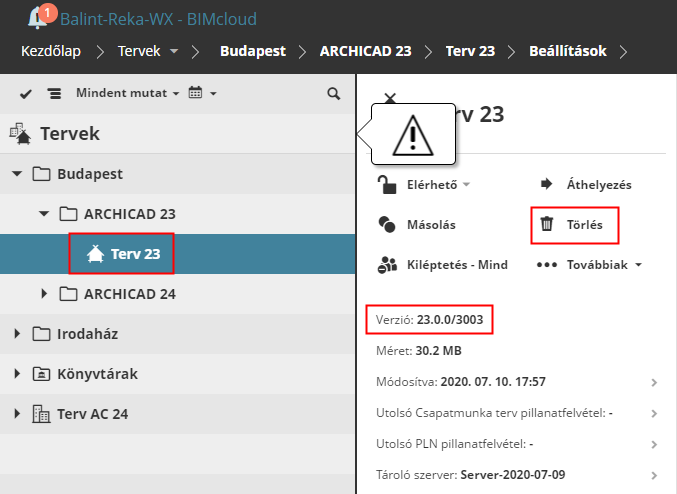Open Utolsó Csapatmunka terv pillanatfelvétel row
The height and width of the screenshot is (494, 677).
516,413
